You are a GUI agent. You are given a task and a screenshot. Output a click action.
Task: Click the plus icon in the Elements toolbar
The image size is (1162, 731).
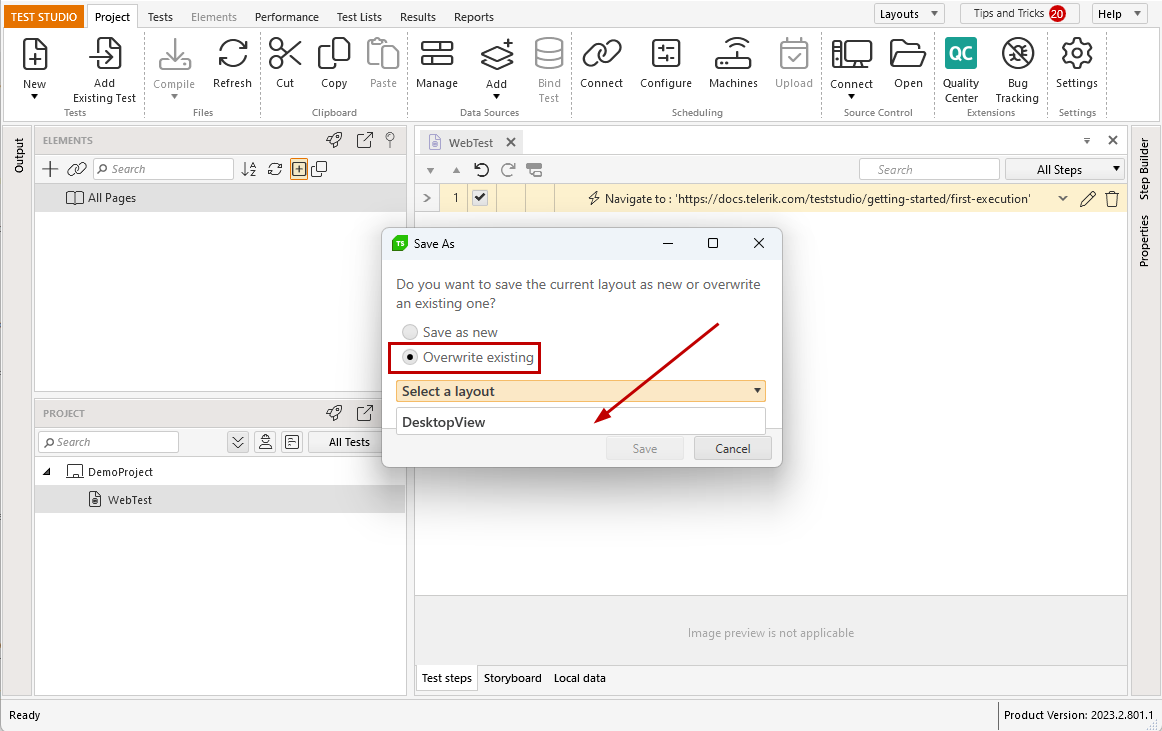[x=50, y=169]
